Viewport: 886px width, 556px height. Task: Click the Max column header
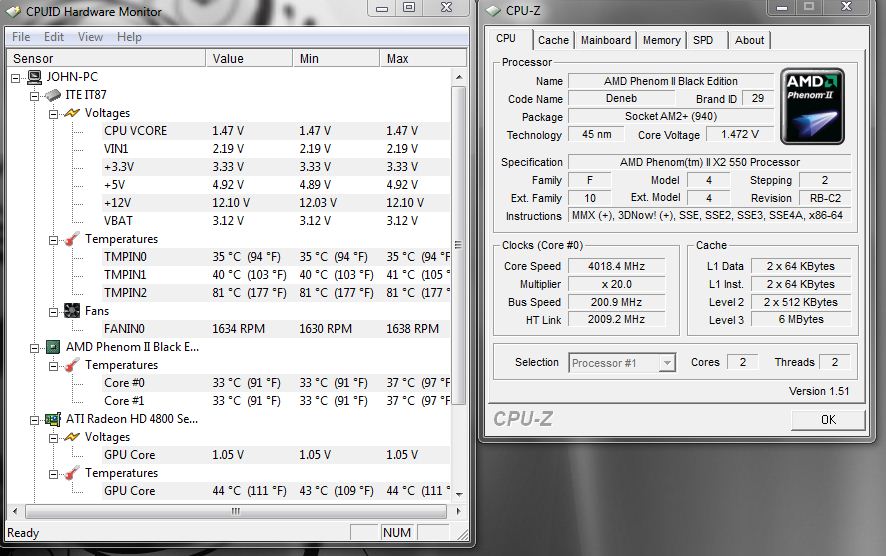pyautogui.click(x=423, y=58)
